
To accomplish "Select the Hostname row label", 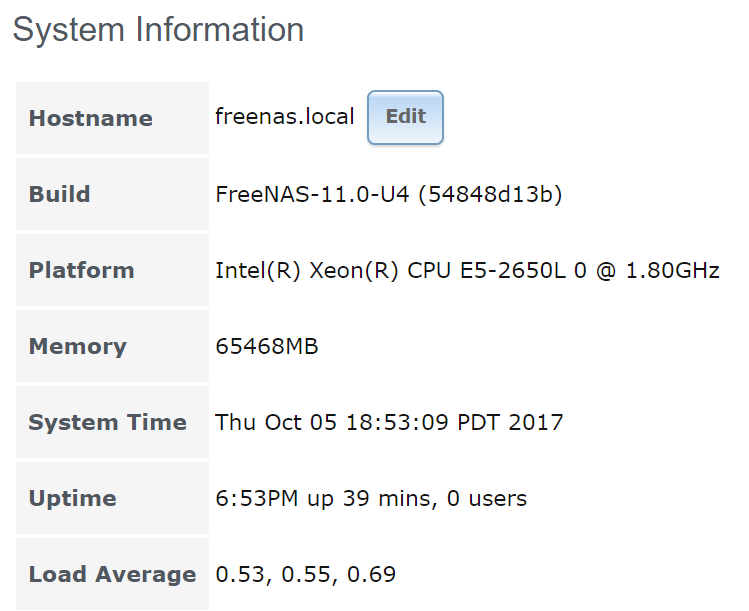I will pos(91,118).
